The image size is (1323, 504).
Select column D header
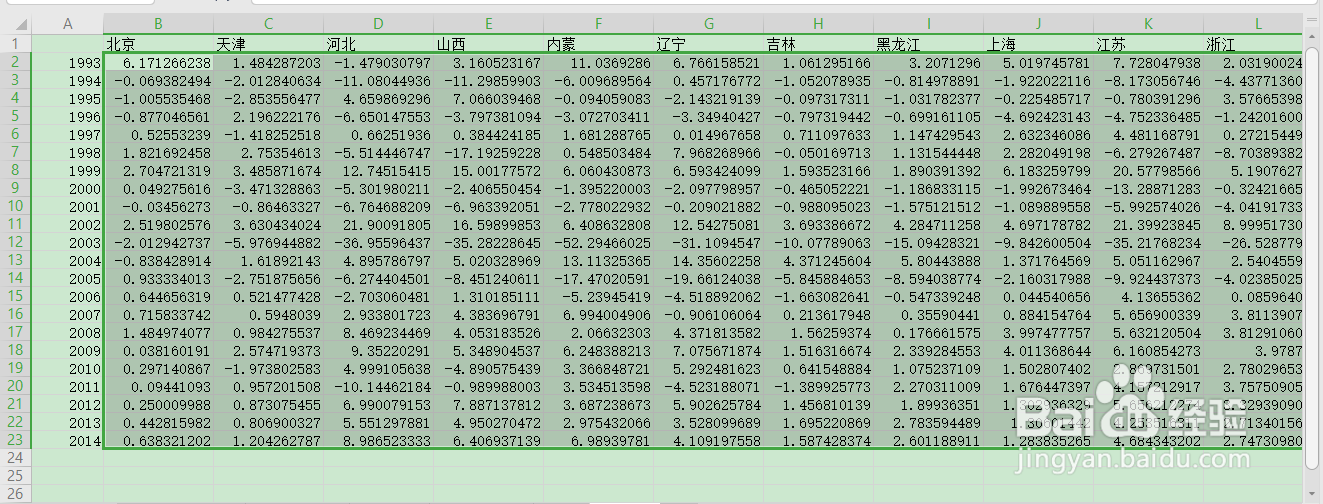(x=378, y=24)
